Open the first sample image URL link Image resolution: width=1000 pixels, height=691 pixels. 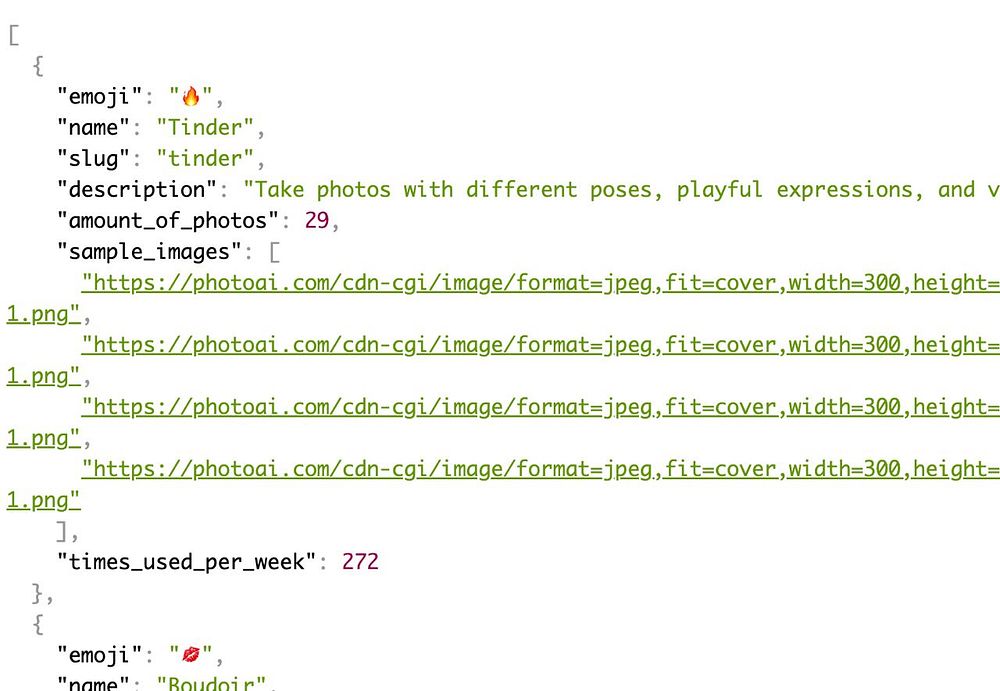click(540, 282)
